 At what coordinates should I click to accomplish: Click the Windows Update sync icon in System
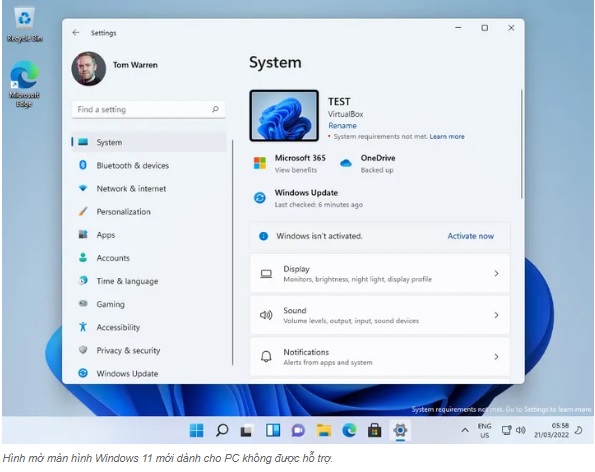point(260,198)
